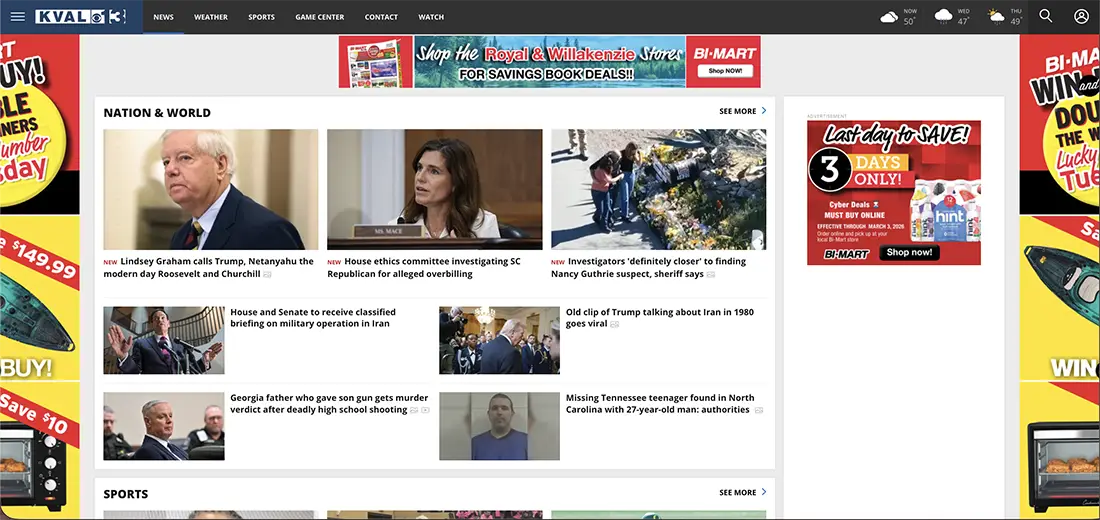The image size is (1100, 520).
Task: Click the 3 Days Only Bi-Mart ad
Action: (x=894, y=193)
